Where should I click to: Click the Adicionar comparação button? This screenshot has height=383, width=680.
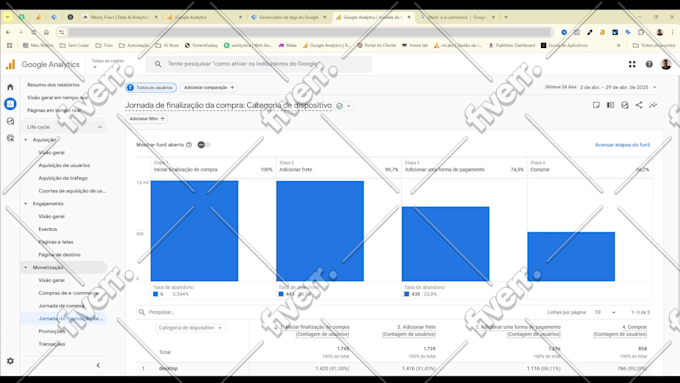point(209,88)
